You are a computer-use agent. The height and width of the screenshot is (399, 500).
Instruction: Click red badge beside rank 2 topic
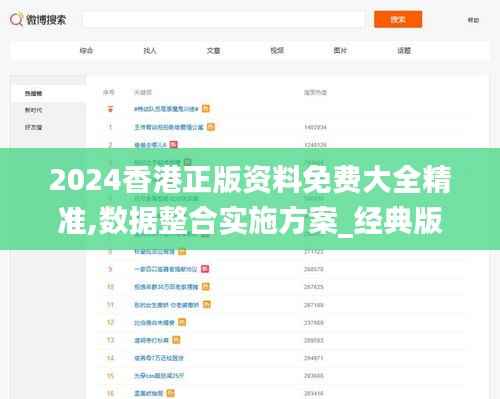[x=174, y=144]
